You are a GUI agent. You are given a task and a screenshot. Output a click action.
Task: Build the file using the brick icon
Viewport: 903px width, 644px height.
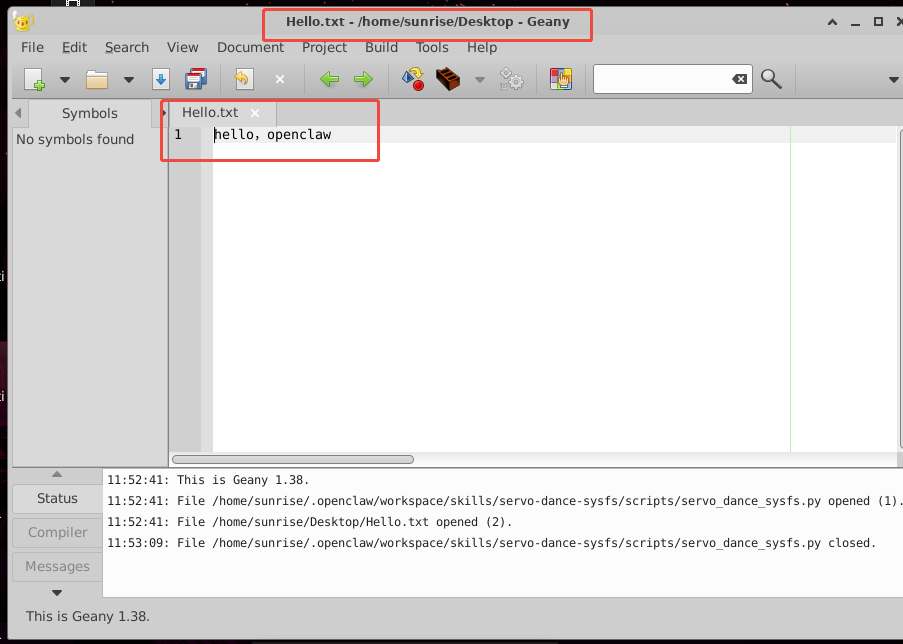448,79
